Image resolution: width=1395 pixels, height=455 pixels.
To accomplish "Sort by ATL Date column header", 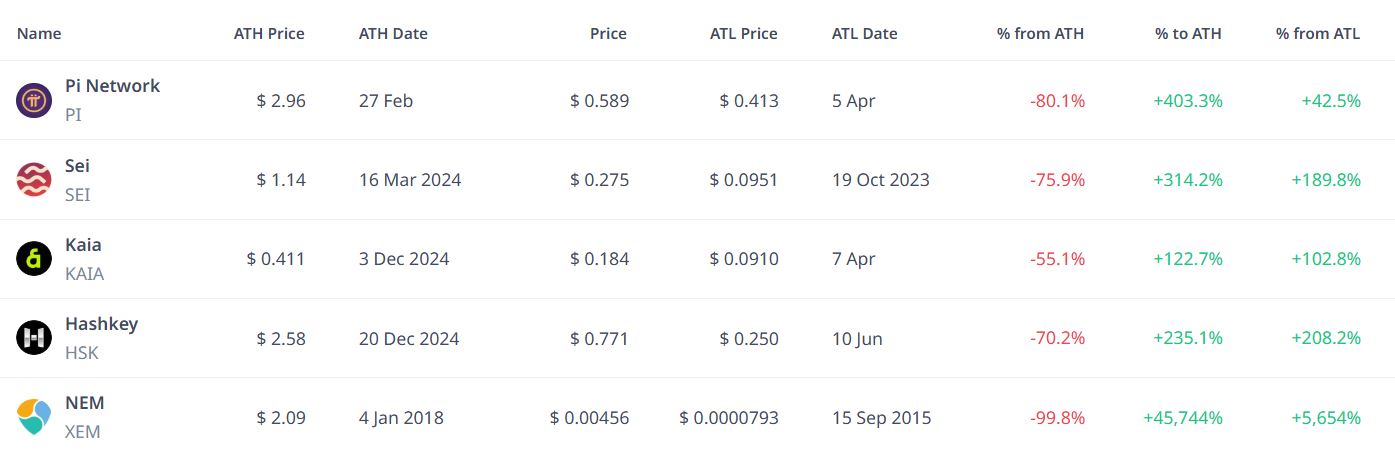I will [864, 33].
